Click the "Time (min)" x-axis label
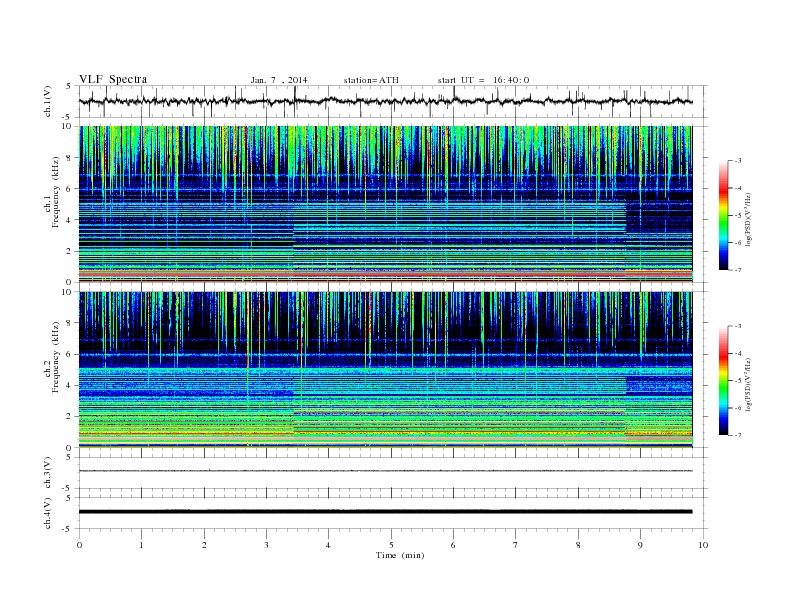The image size is (792, 612). pyautogui.click(x=400, y=555)
